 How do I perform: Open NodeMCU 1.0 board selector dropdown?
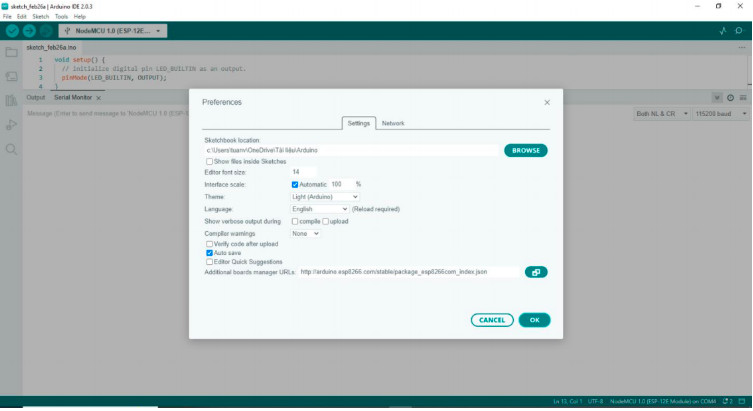(113, 31)
